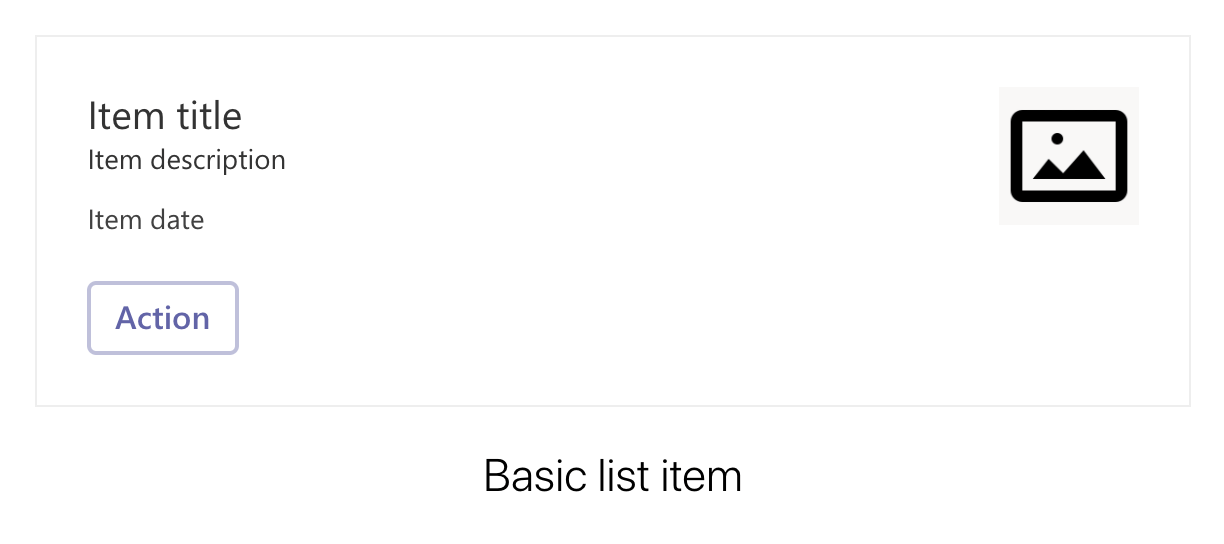
Task: Click the image placeholder icon
Action: point(1068,155)
